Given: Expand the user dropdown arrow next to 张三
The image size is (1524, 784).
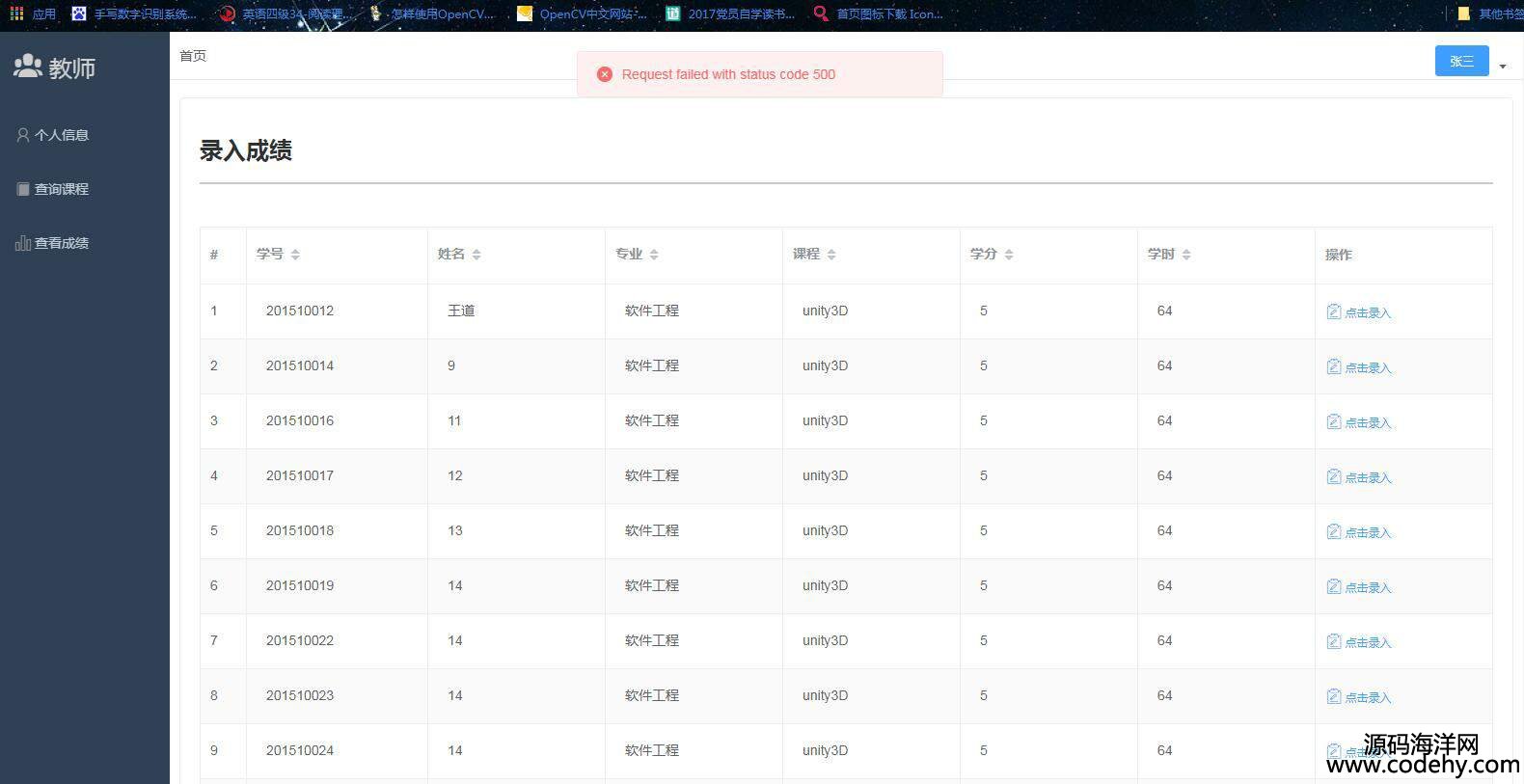Looking at the screenshot, I should pos(1503,67).
